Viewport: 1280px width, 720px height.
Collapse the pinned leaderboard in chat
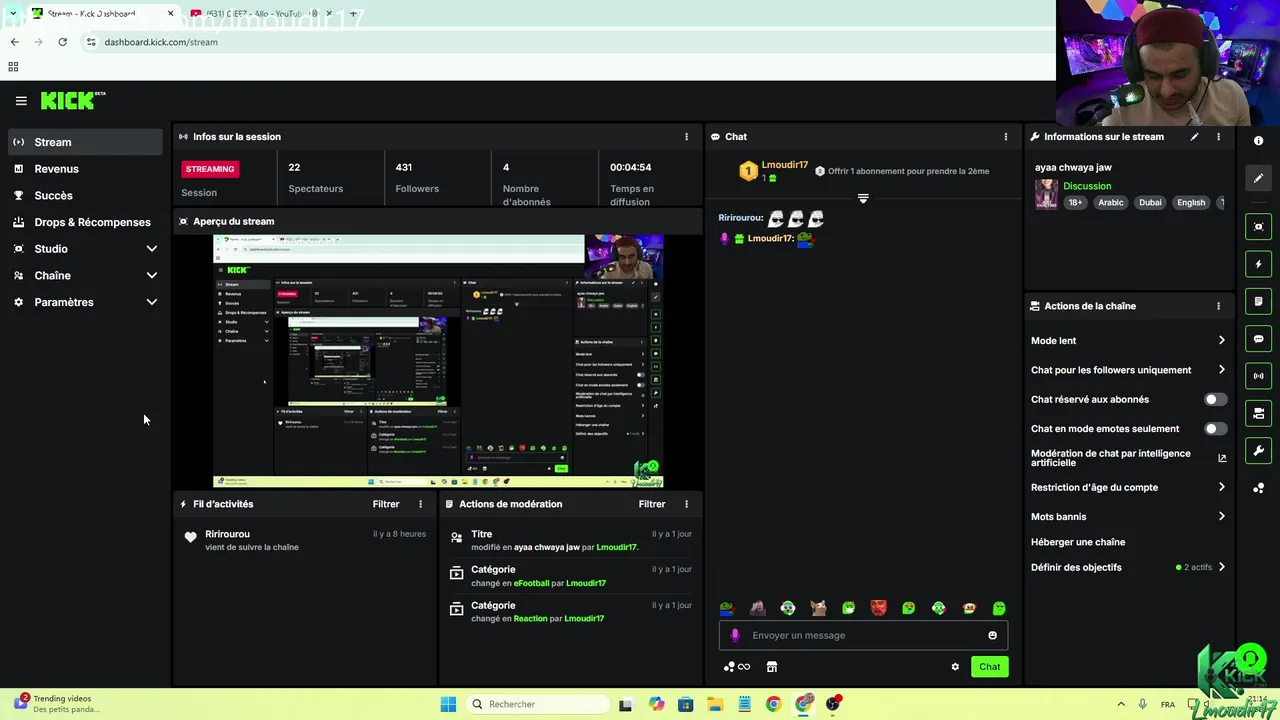pos(863,198)
